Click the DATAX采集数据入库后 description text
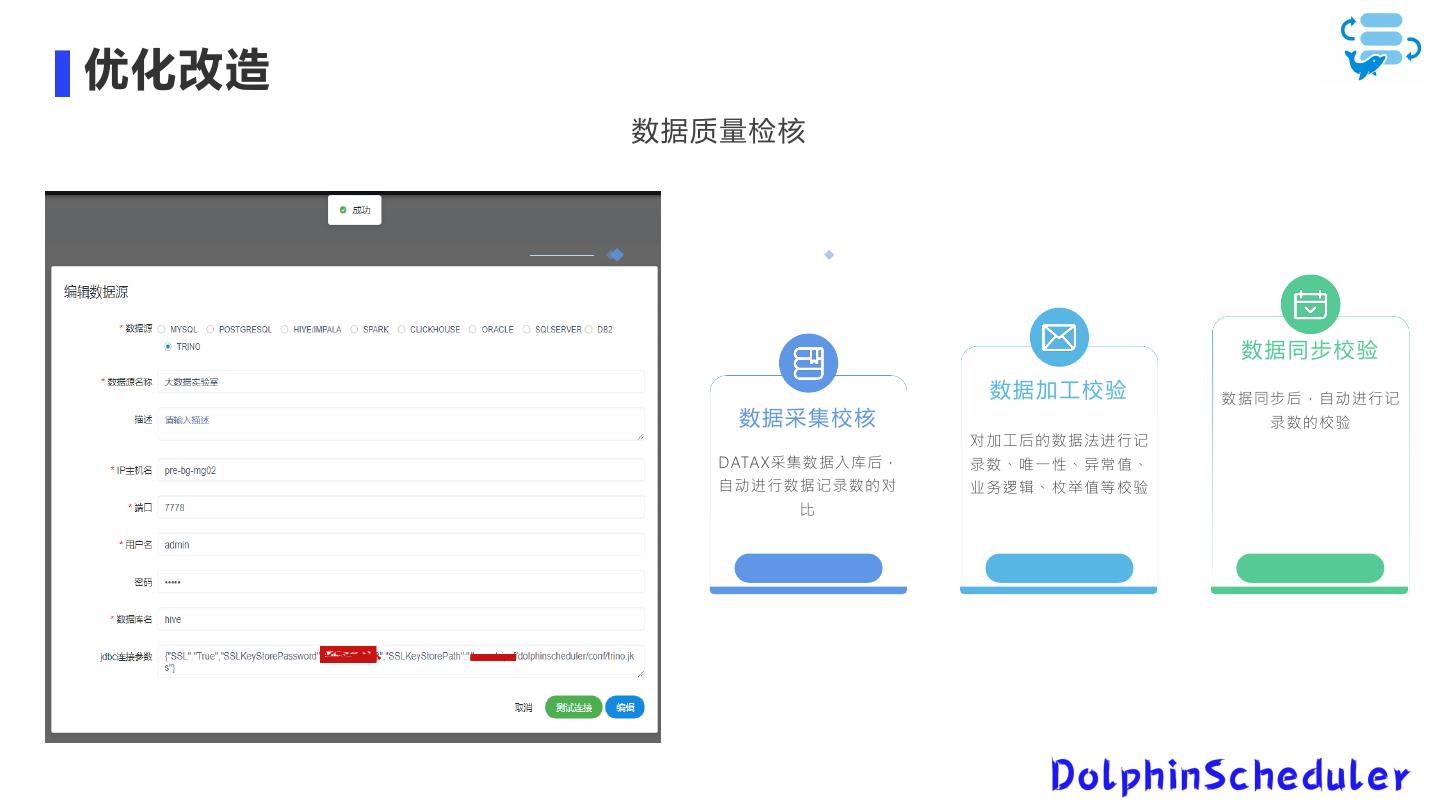Viewport: 1440px width, 810px height. (x=808, y=486)
